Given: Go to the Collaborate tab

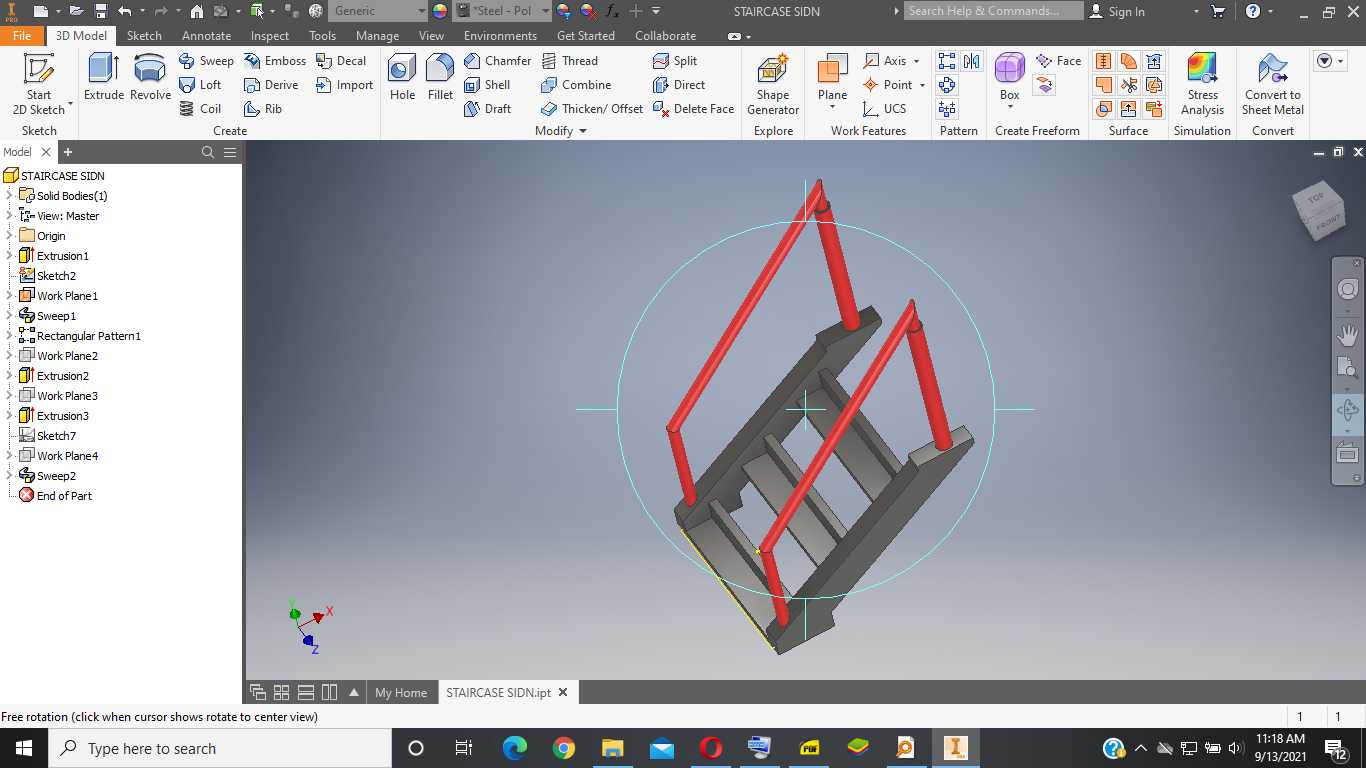Looking at the screenshot, I should (x=665, y=35).
